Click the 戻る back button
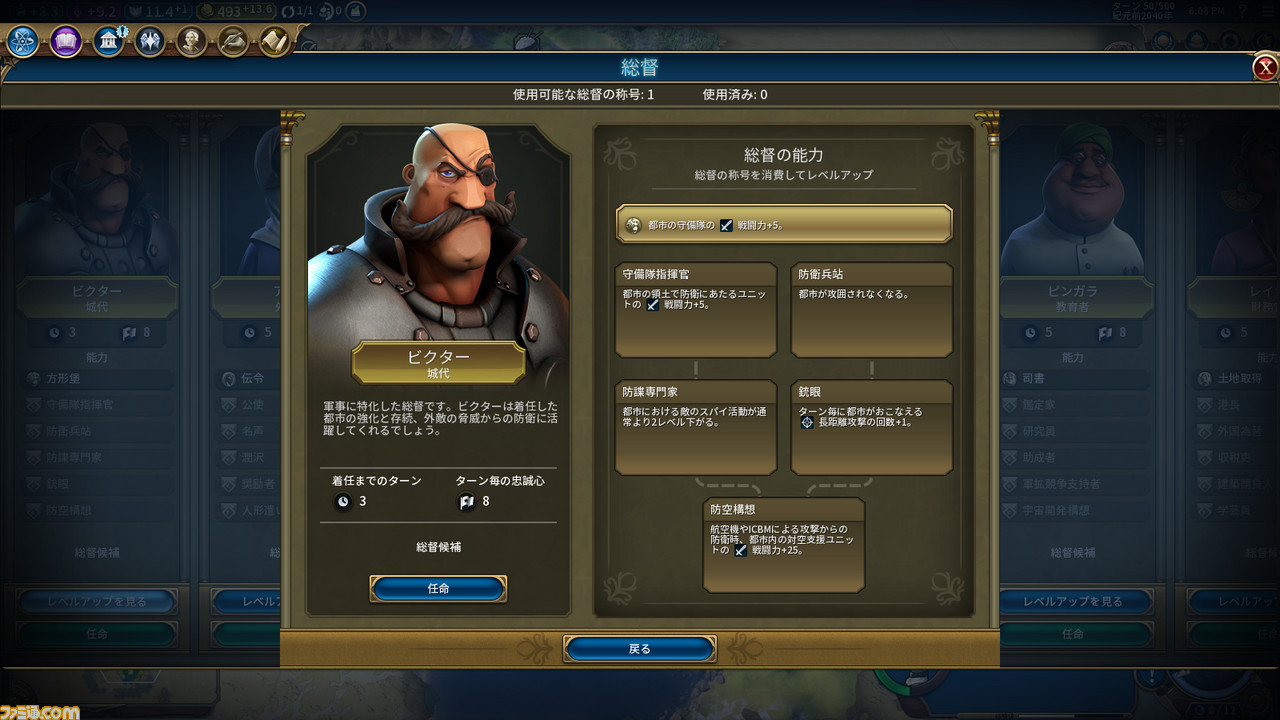Viewport: 1280px width, 720px height. (x=640, y=649)
